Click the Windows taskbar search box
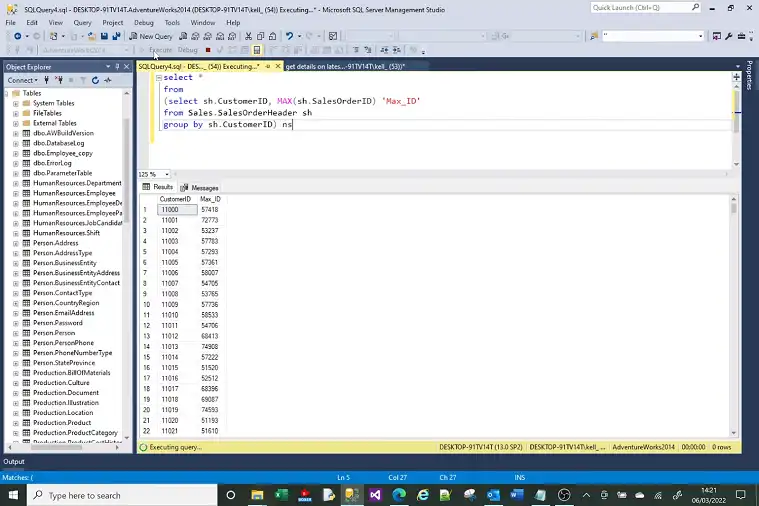The image size is (759, 506). click(x=121, y=495)
